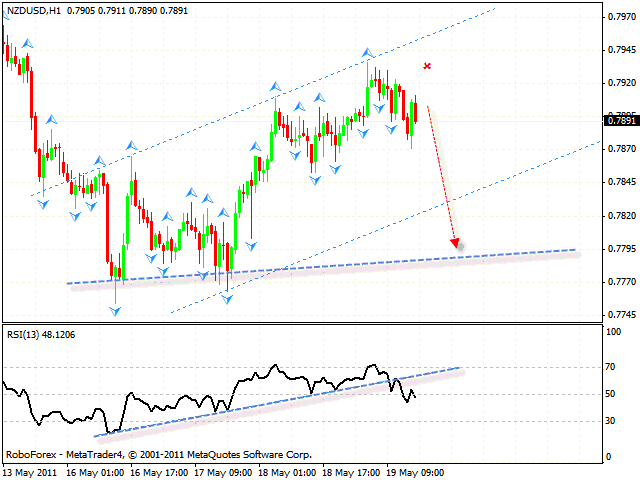Click the 0.7970 price axis label
Screen dimensions: 640x480
click(x=619, y=17)
